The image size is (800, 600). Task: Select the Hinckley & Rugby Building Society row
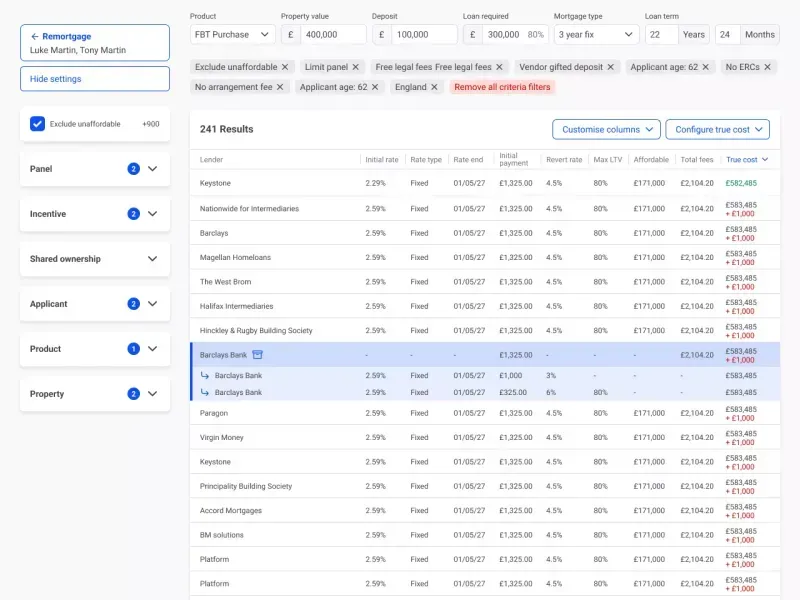click(485, 330)
